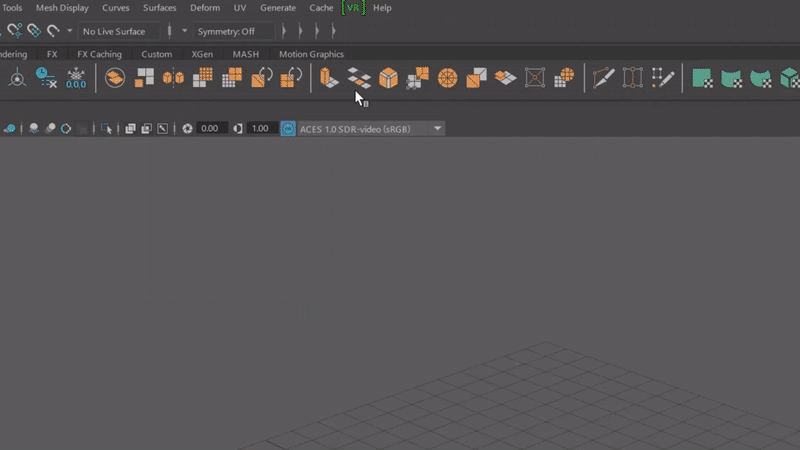The image size is (800, 450).
Task: Click the Triangulate faces shelf icon
Action: [x=477, y=78]
